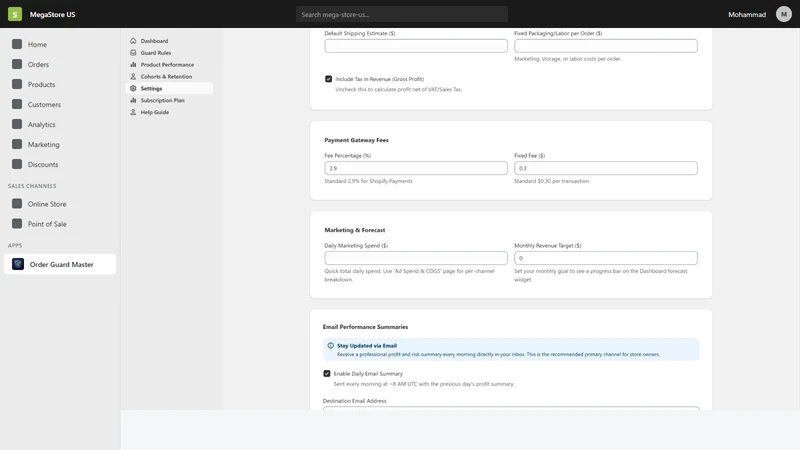Select the Settings menu item

point(169,88)
